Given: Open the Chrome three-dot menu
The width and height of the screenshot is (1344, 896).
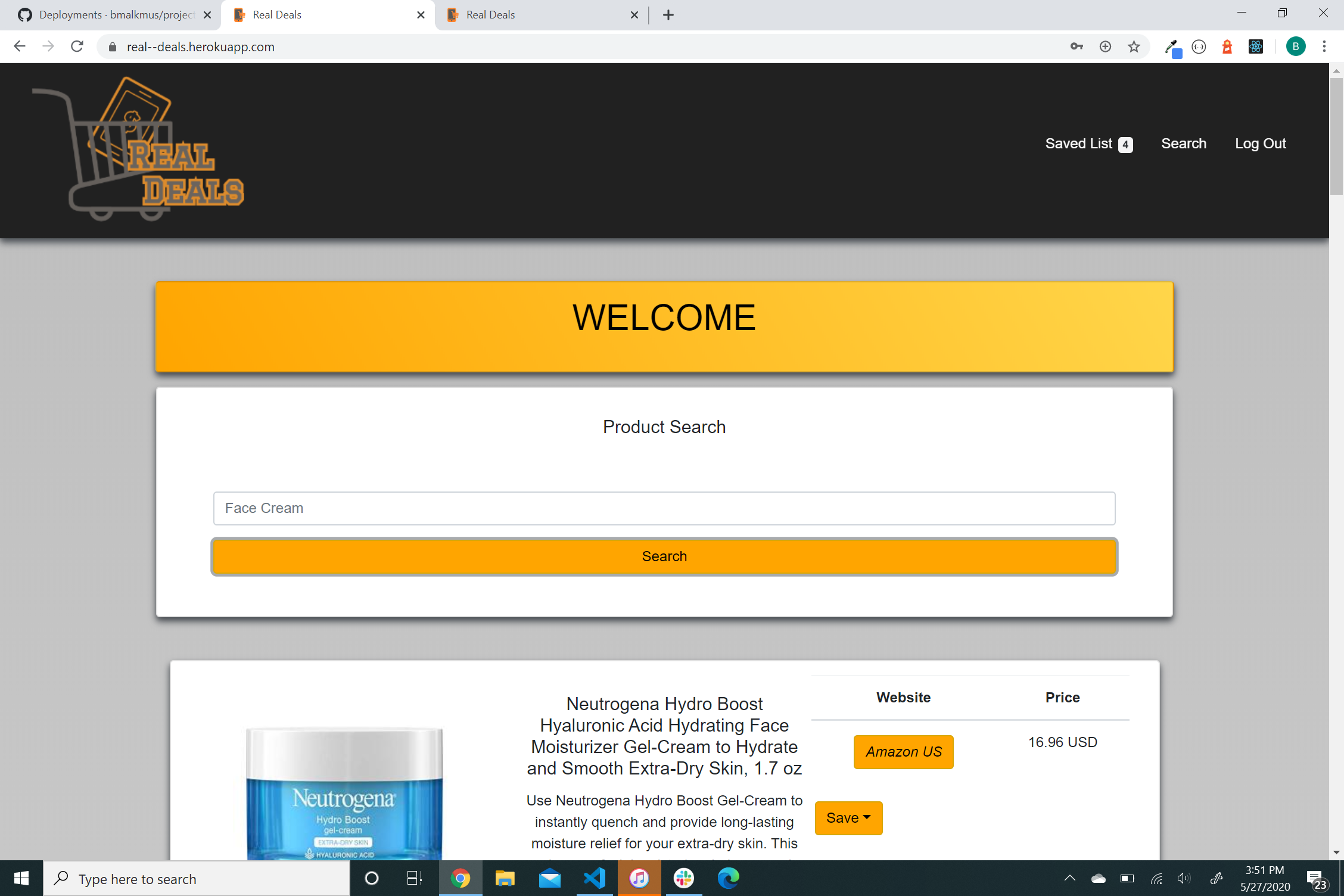Looking at the screenshot, I should 1324,46.
